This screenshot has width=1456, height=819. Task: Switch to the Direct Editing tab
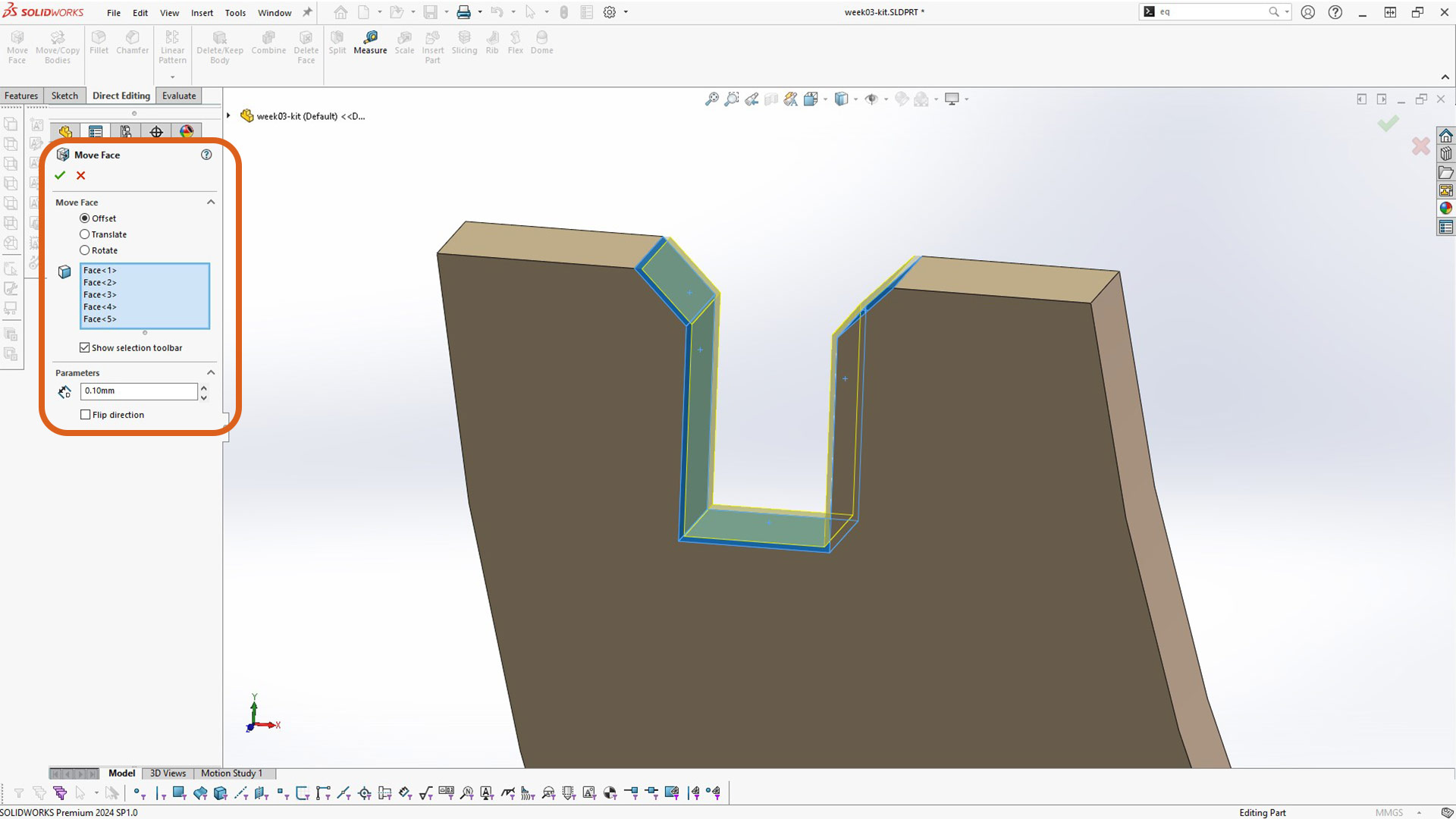pos(121,95)
